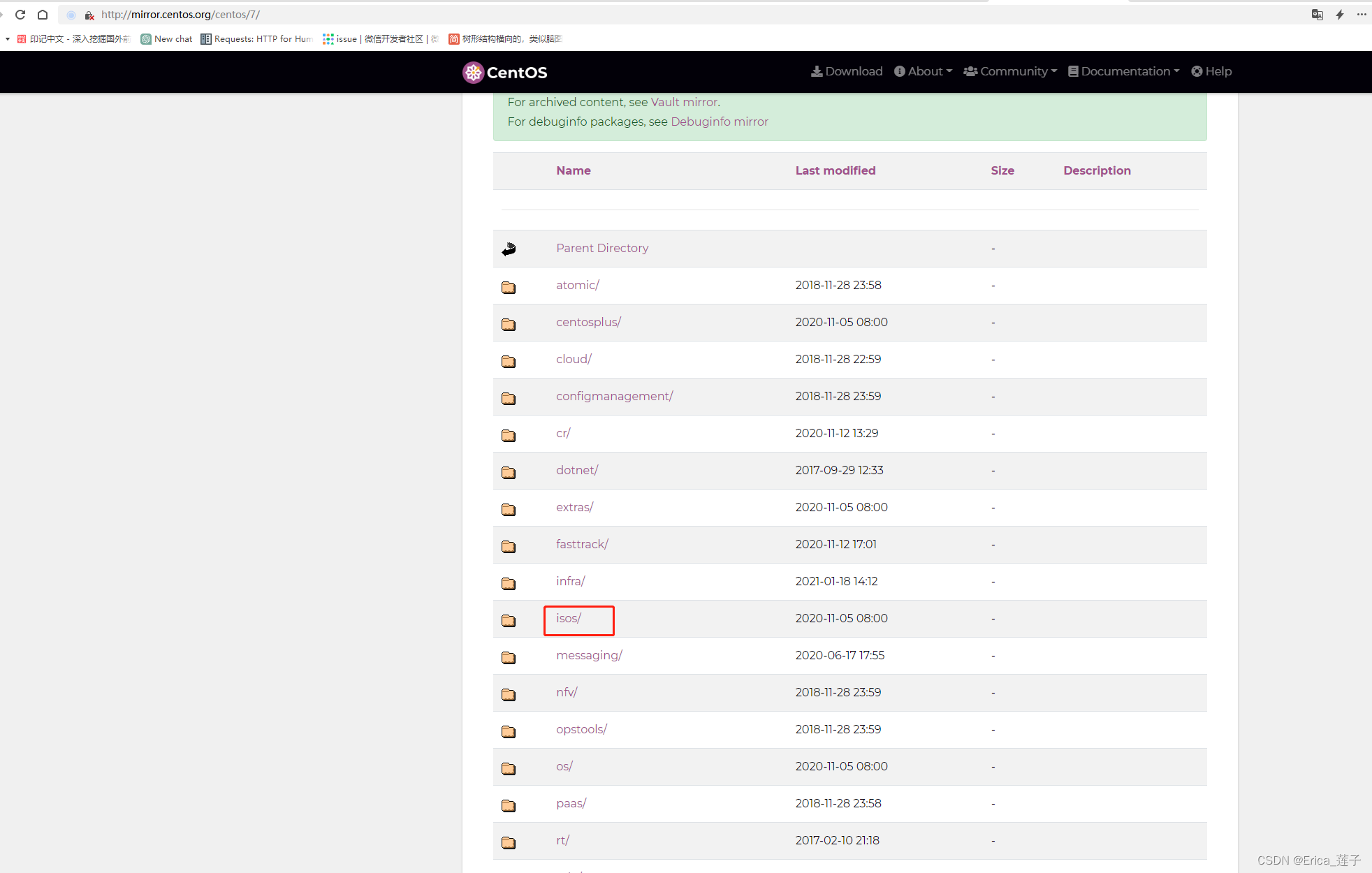Image resolution: width=1372 pixels, height=873 pixels.
Task: Expand the bookmarks bar arrow at far left
Action: (7, 39)
